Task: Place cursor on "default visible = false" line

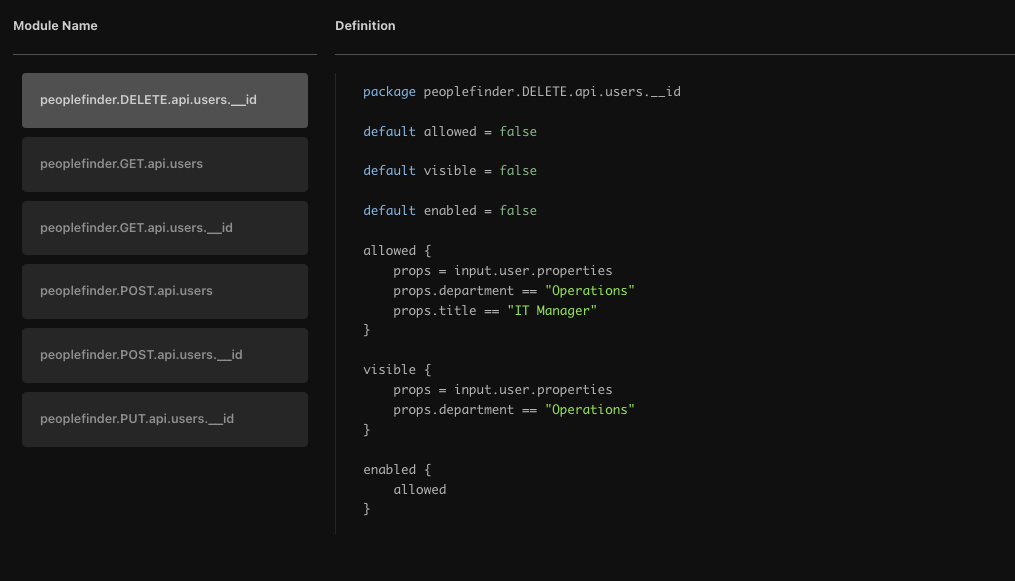Action: click(450, 171)
